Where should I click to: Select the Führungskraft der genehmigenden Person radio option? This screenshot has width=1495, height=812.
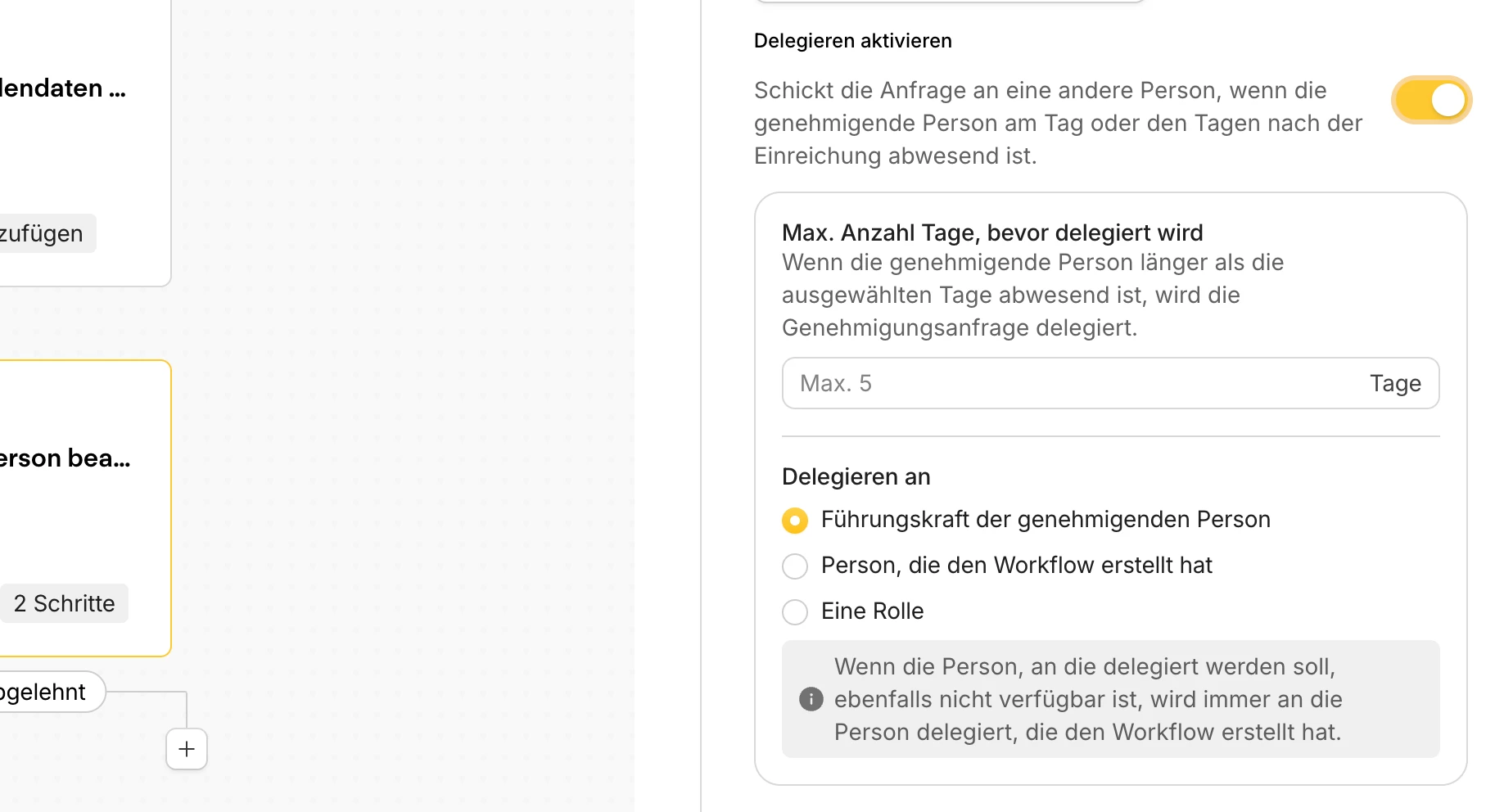pos(795,521)
